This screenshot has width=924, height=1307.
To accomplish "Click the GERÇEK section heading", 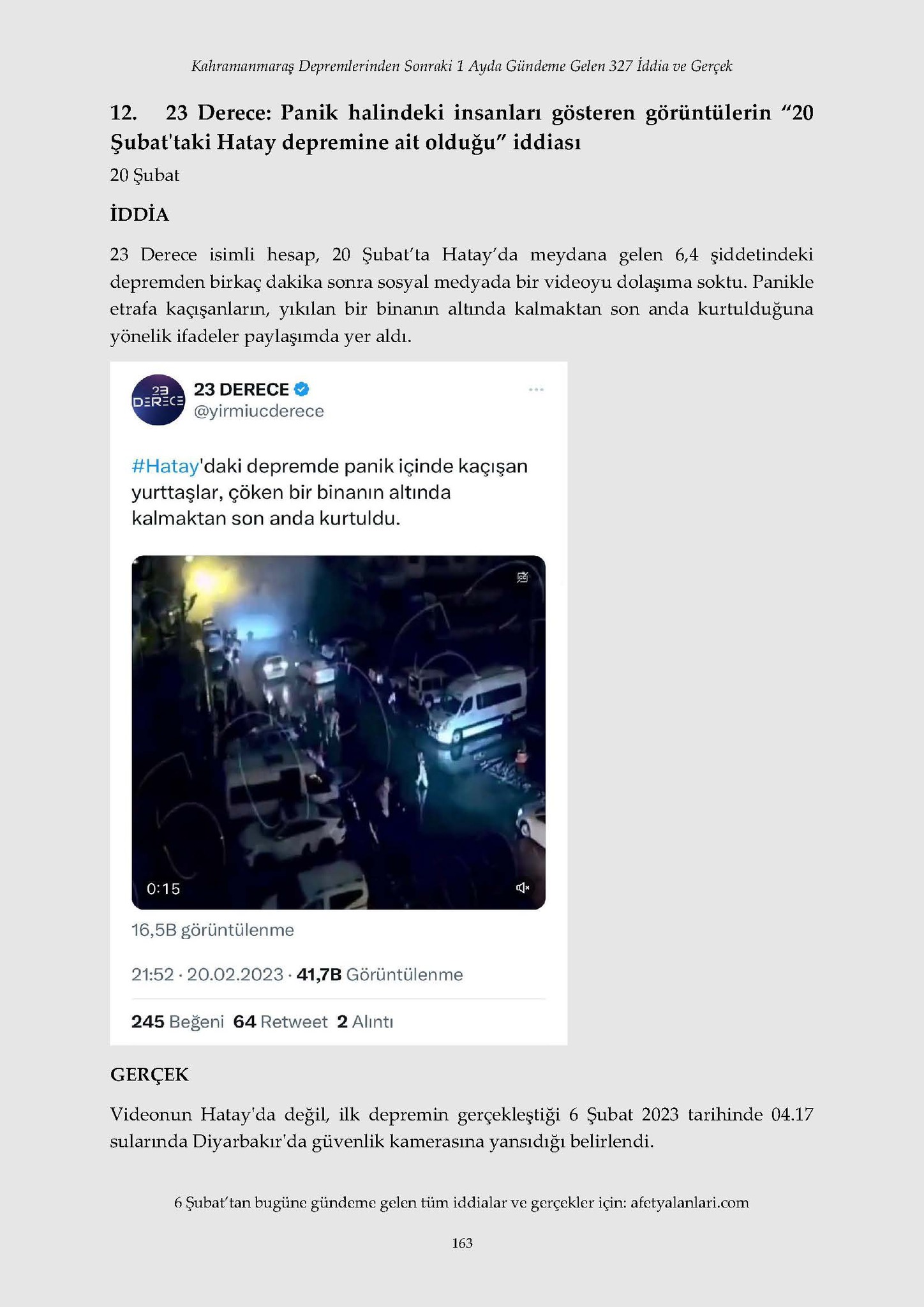I will tap(149, 1075).
